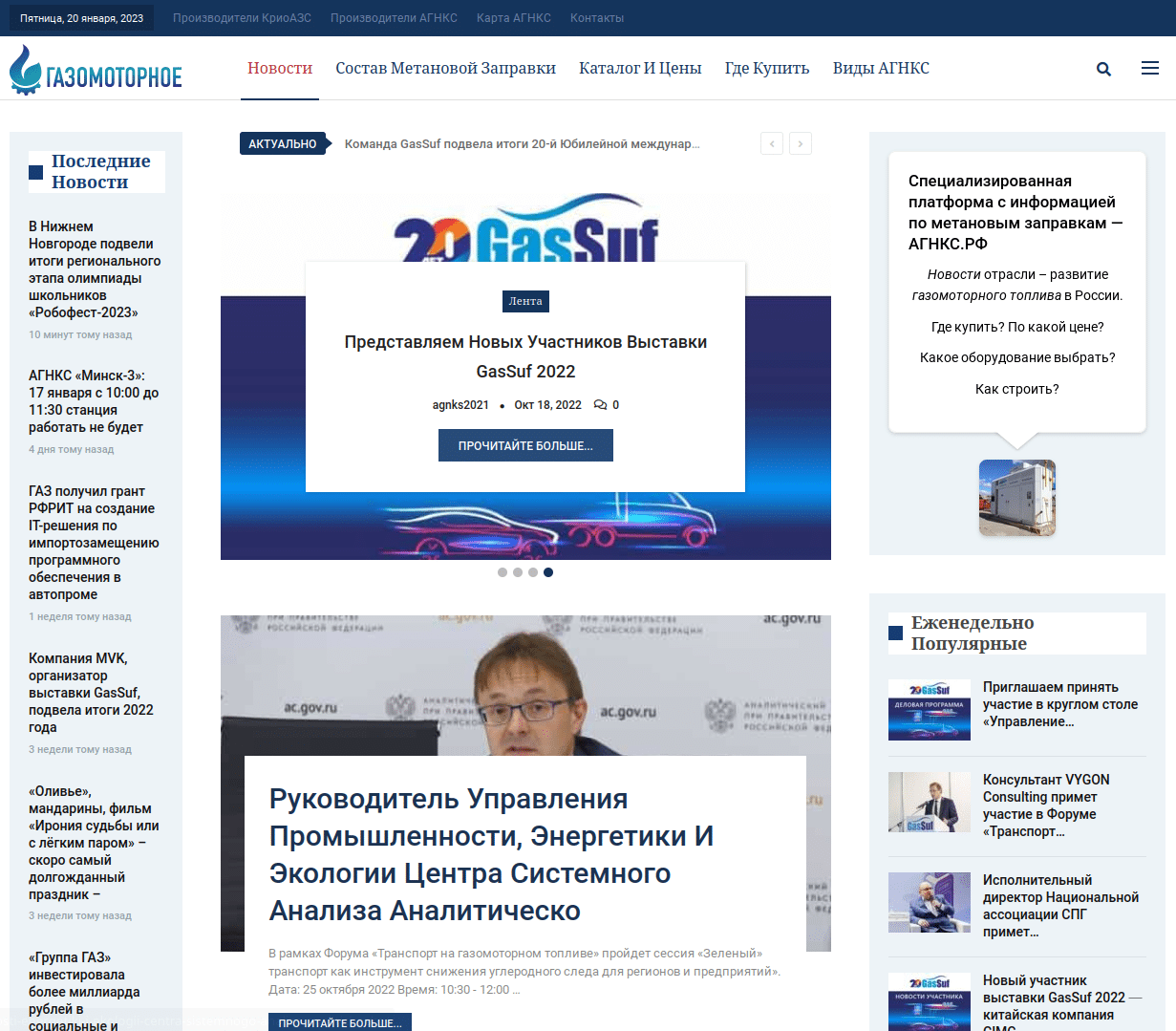Click thumbnail of VYGON Consulting article
Screen dimensions: 1176x1031
(930, 803)
